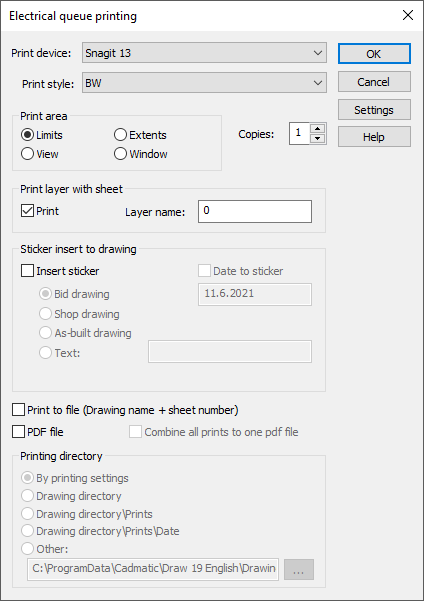Open the Print device dropdown
Screen dimensions: 424x601
coord(204,53)
